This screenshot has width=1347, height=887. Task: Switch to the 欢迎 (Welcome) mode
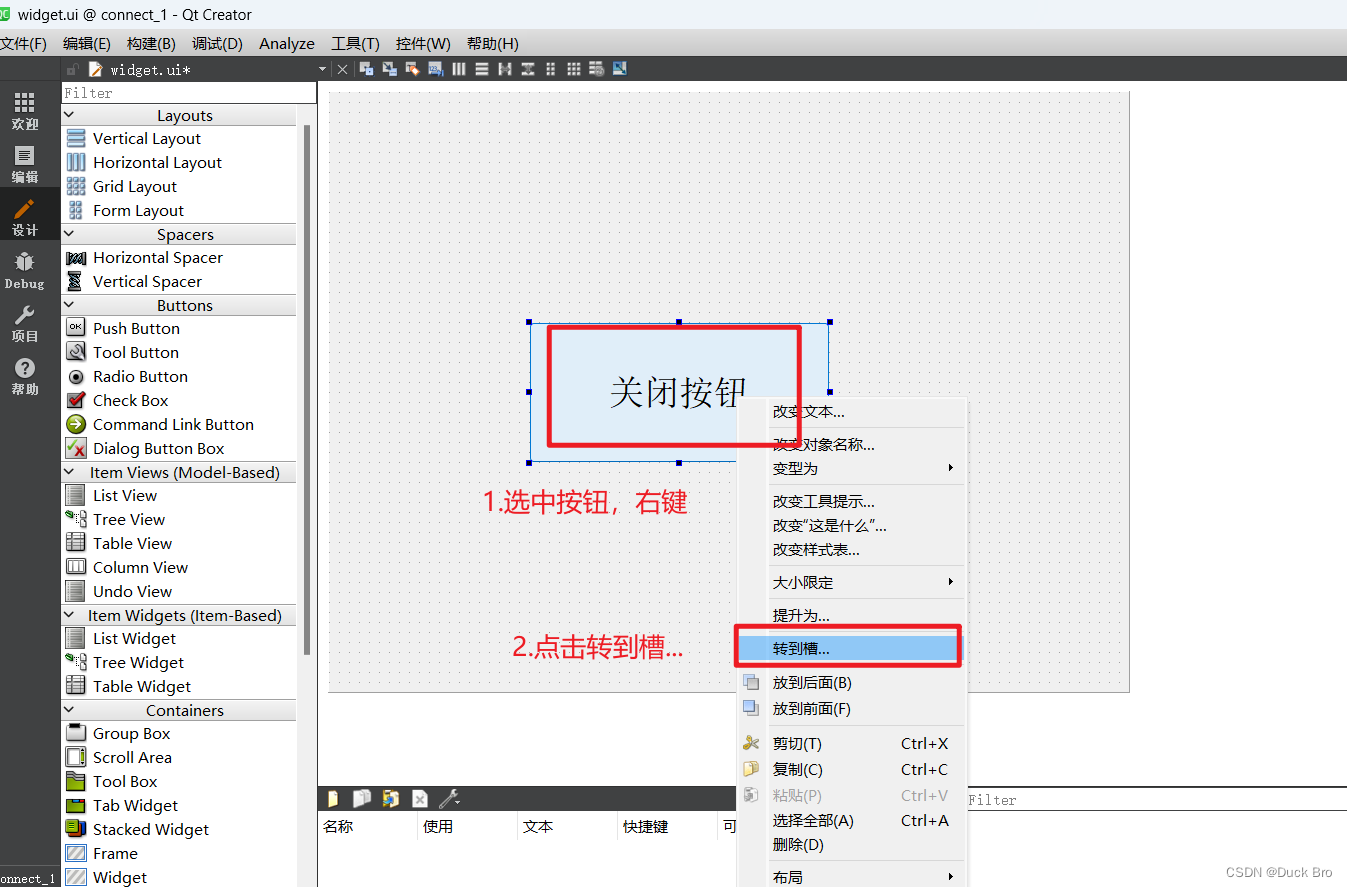coord(25,111)
